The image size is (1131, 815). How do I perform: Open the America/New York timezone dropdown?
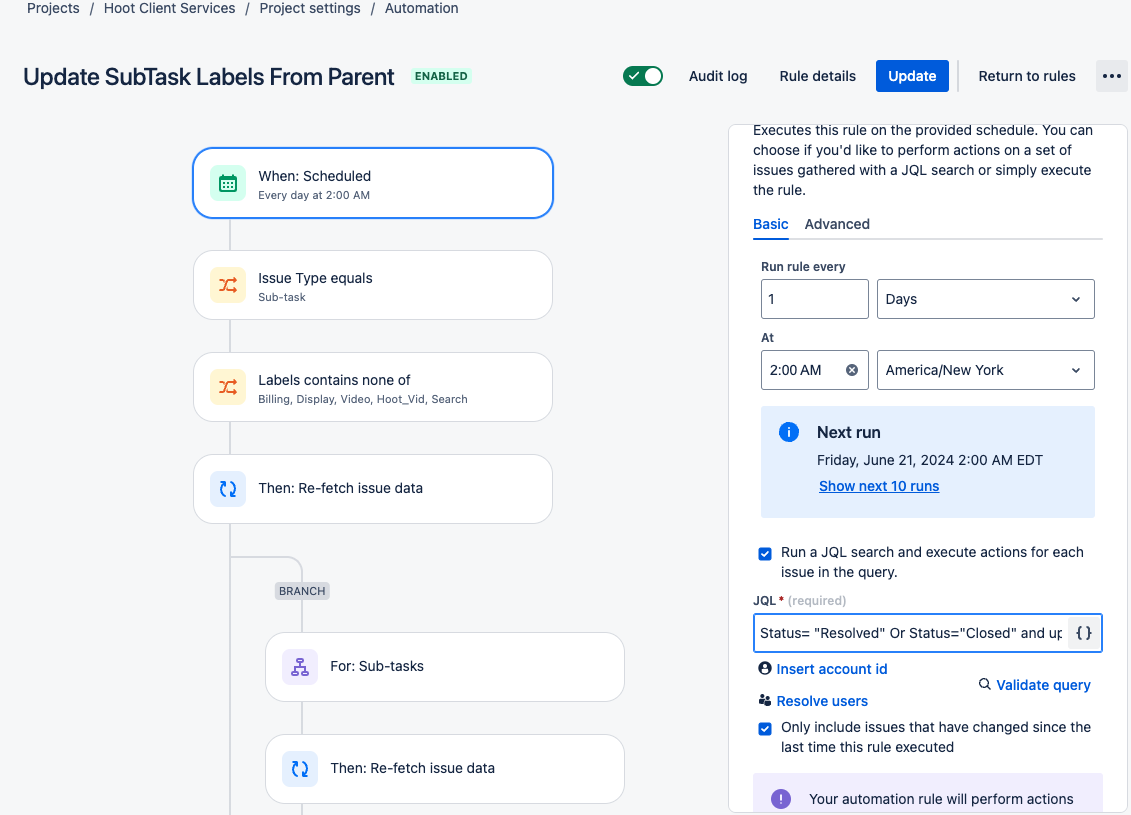coord(985,370)
